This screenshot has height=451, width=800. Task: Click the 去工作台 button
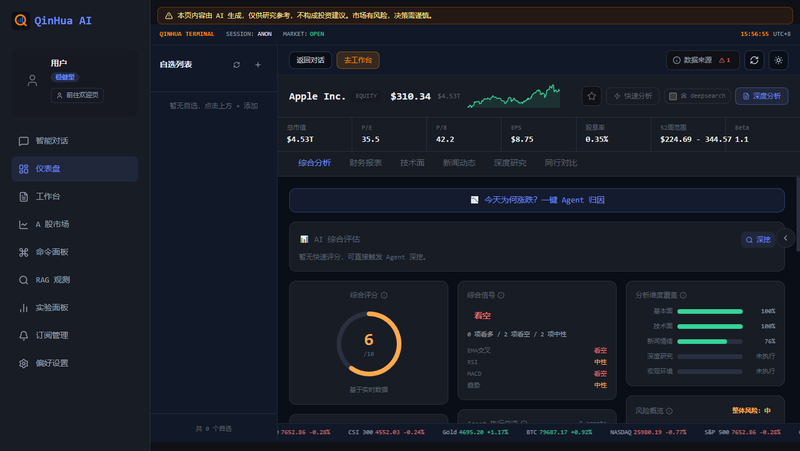pos(358,60)
